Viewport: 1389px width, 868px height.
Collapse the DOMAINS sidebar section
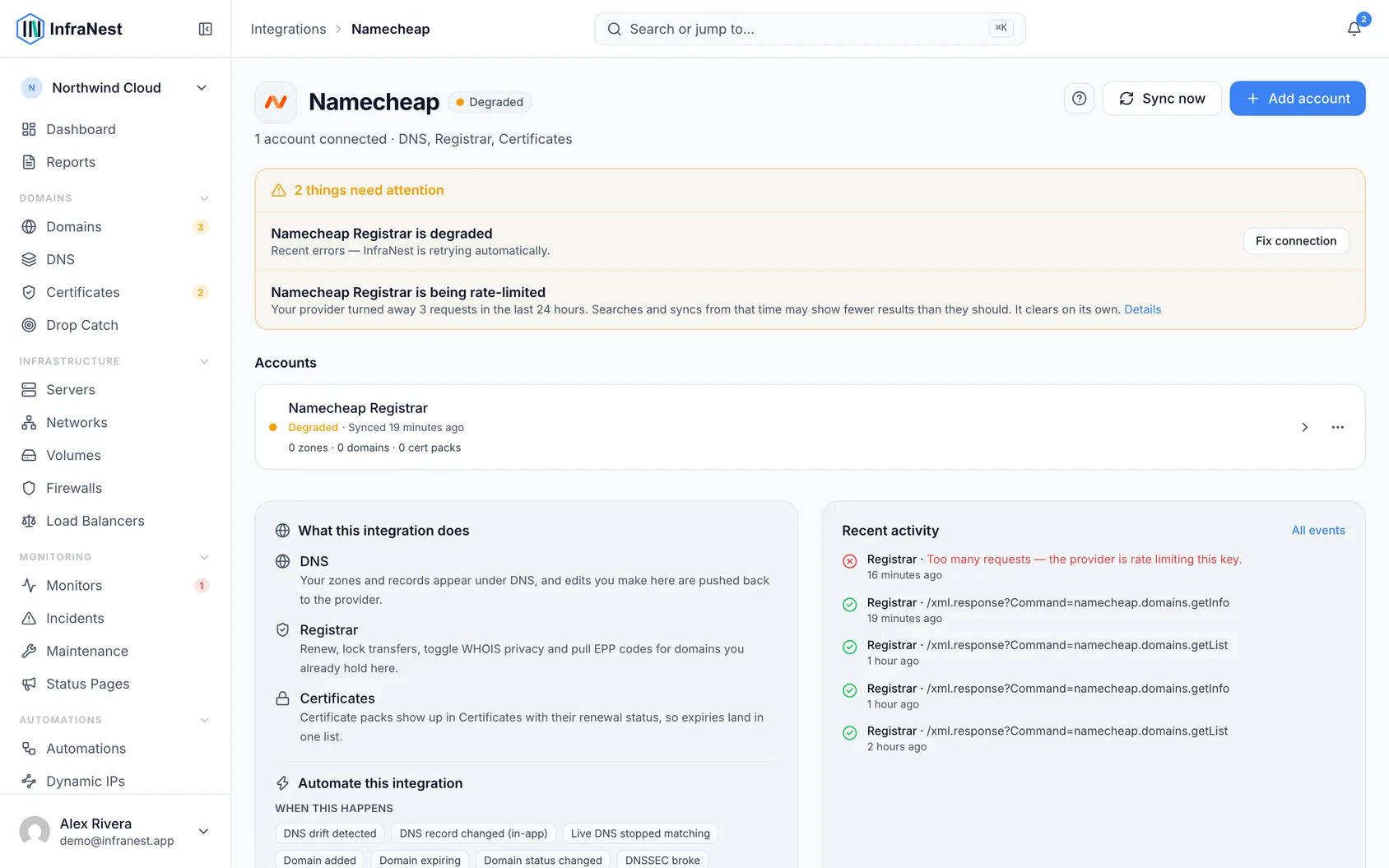(204, 198)
